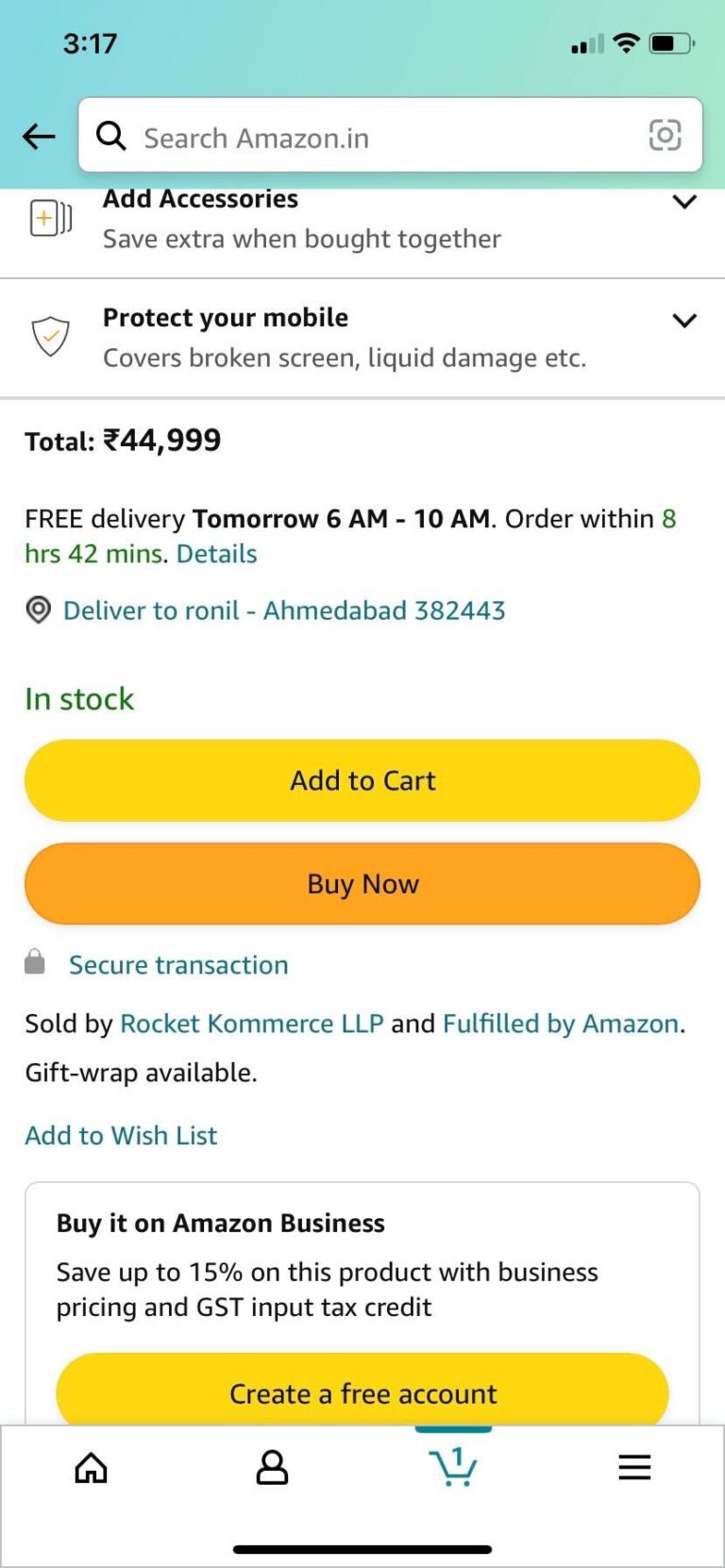Add the product to Wish List
Screen dimensions: 725x1568
tap(121, 1135)
